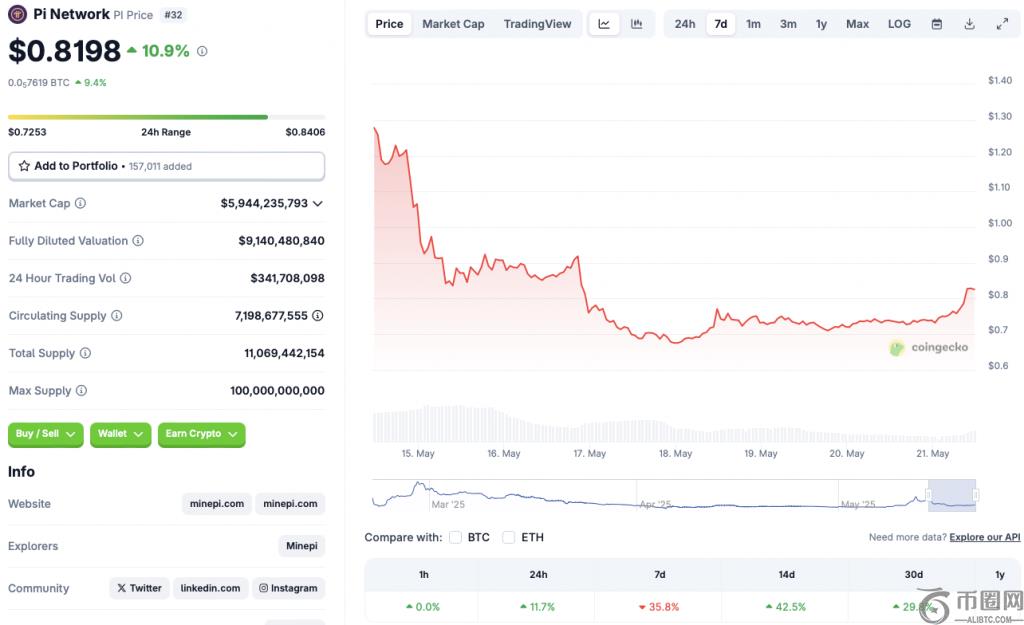Screen dimensions: 1024x625
Task: Click info icon beside Fully Diluted Valuation
Action: click(x=138, y=241)
